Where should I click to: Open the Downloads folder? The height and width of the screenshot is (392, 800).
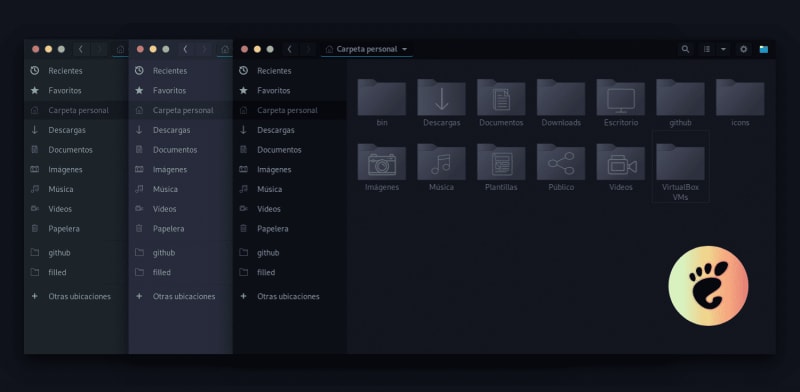click(561, 97)
